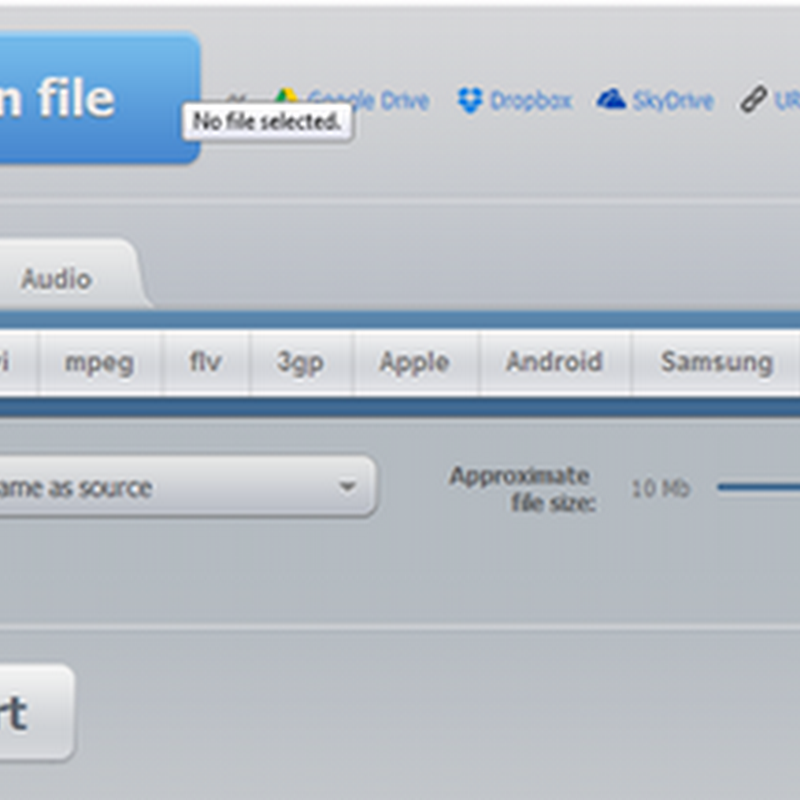Click the SkyDrive cloud icon
The height and width of the screenshot is (800, 800).
611,99
